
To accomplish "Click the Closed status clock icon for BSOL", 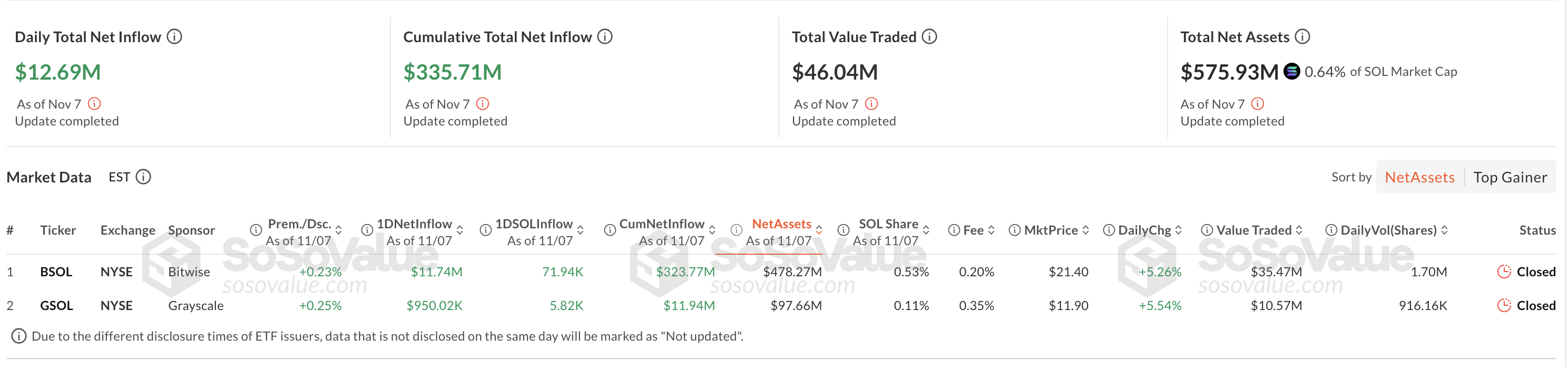I will (1505, 272).
